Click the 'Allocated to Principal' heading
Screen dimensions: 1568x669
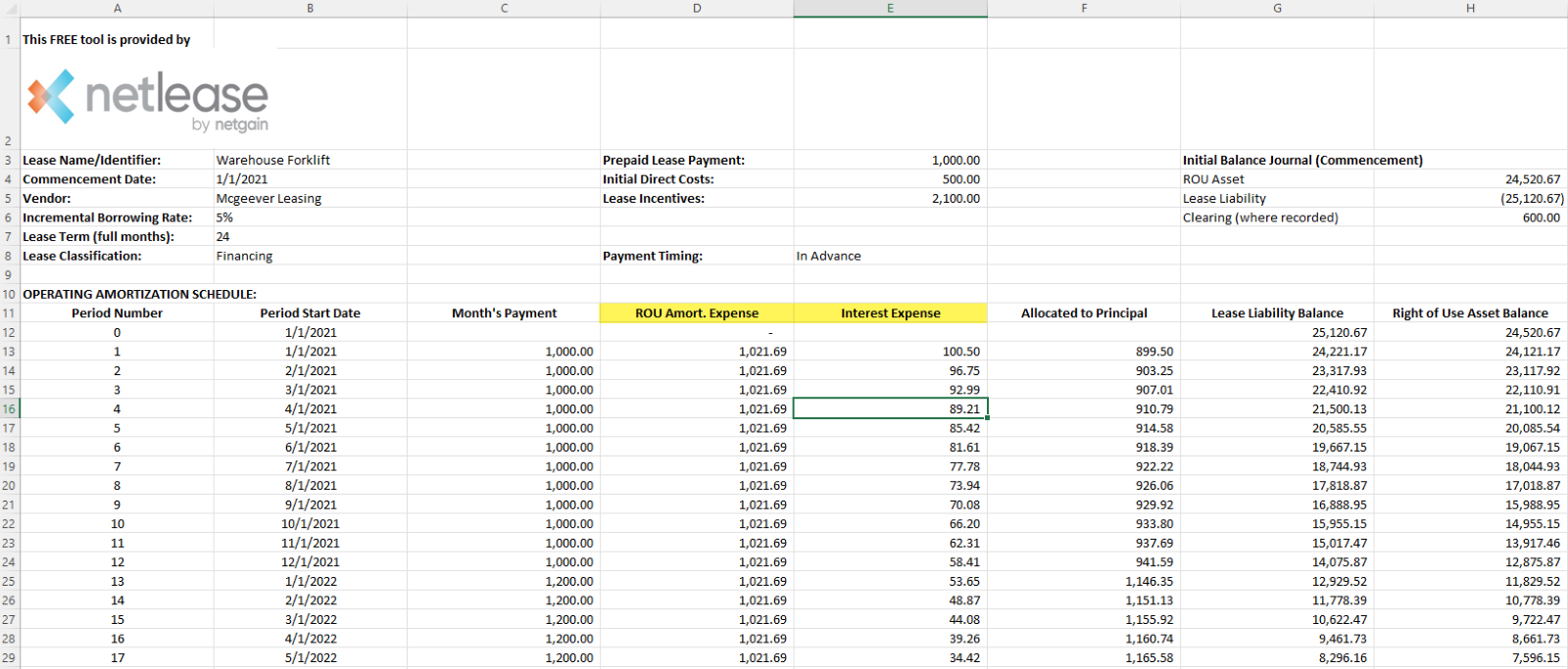point(1084,313)
